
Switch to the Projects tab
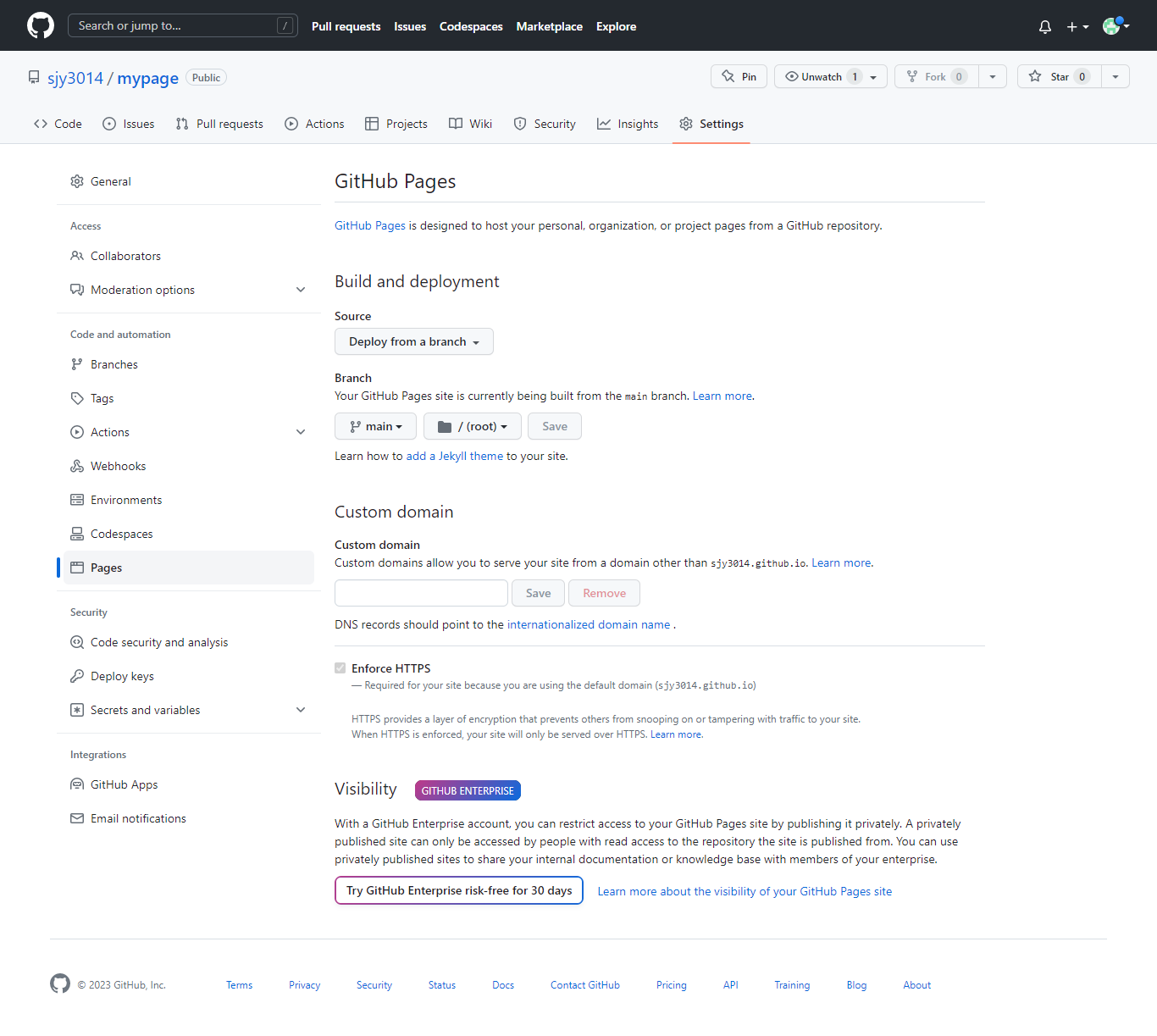[396, 124]
